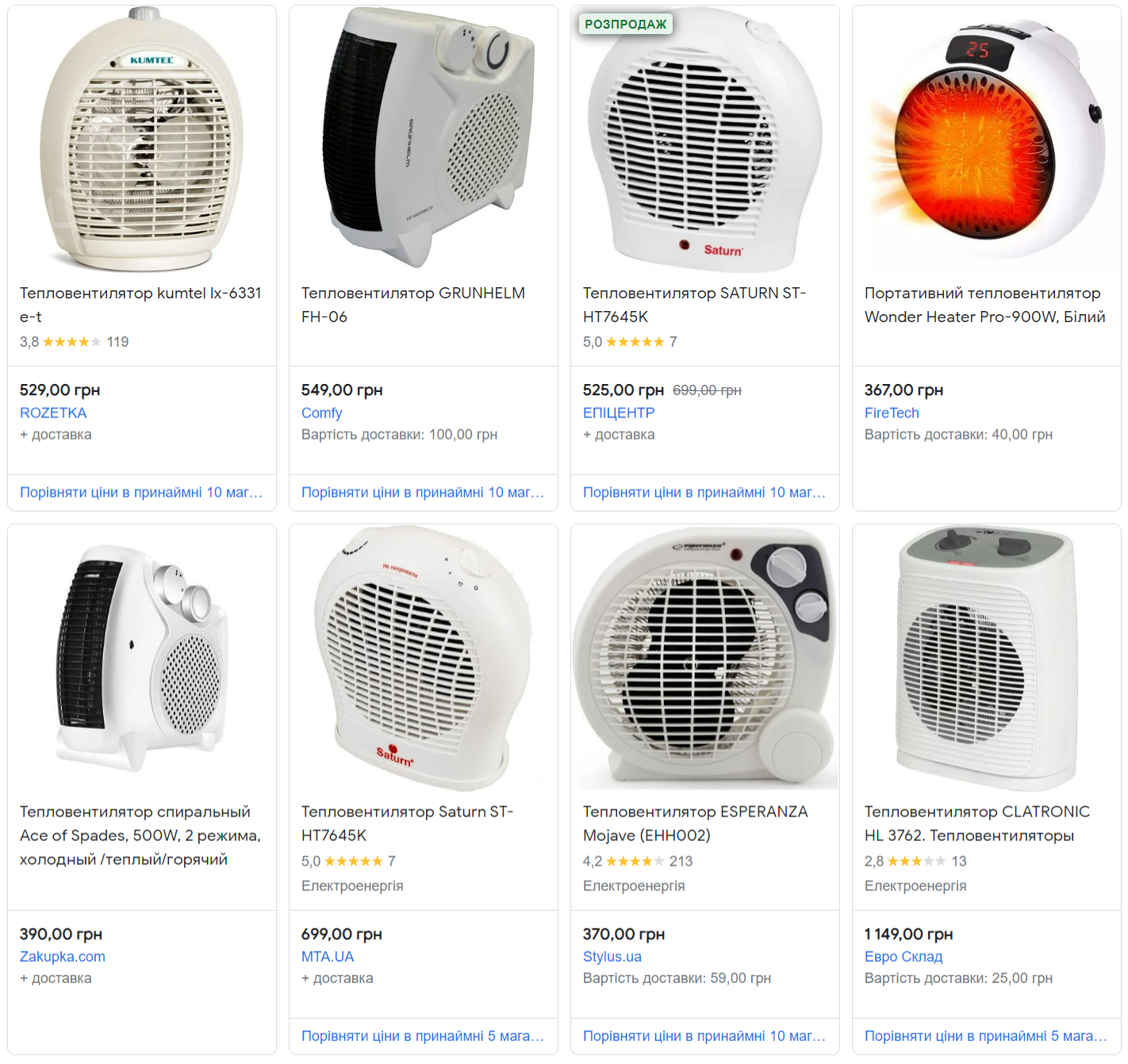The image size is (1128, 1064).
Task: Open the Stylus.ua store link
Action: (x=612, y=957)
